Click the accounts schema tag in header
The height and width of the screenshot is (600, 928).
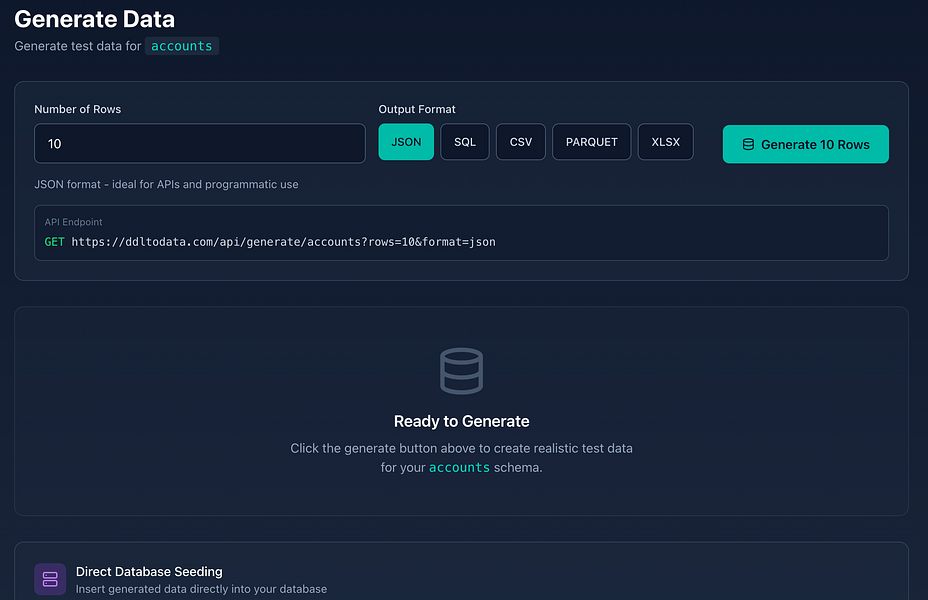pyautogui.click(x=182, y=46)
